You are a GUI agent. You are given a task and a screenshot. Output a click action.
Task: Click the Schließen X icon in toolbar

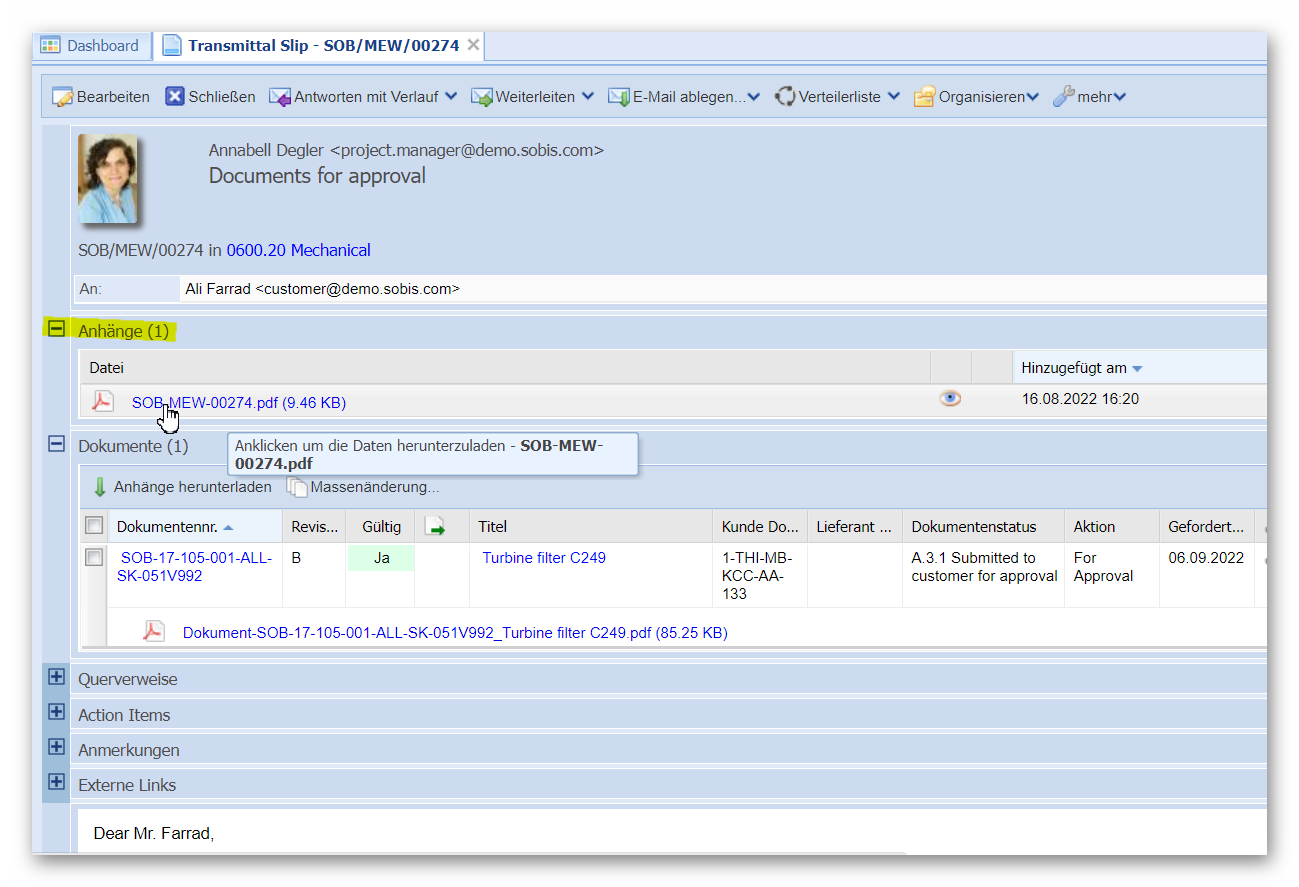coord(175,97)
